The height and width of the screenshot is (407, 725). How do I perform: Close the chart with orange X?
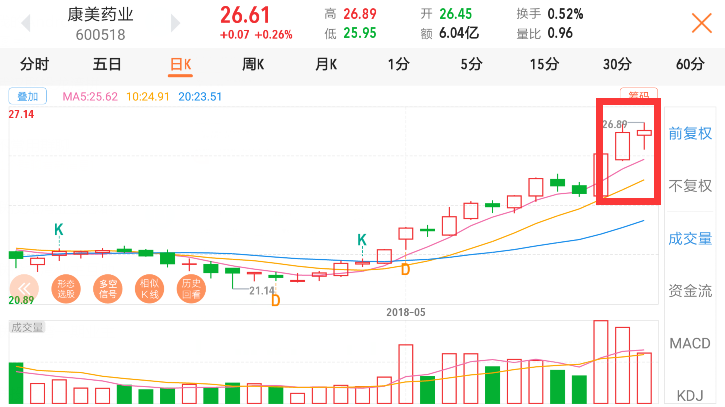pyautogui.click(x=701, y=23)
